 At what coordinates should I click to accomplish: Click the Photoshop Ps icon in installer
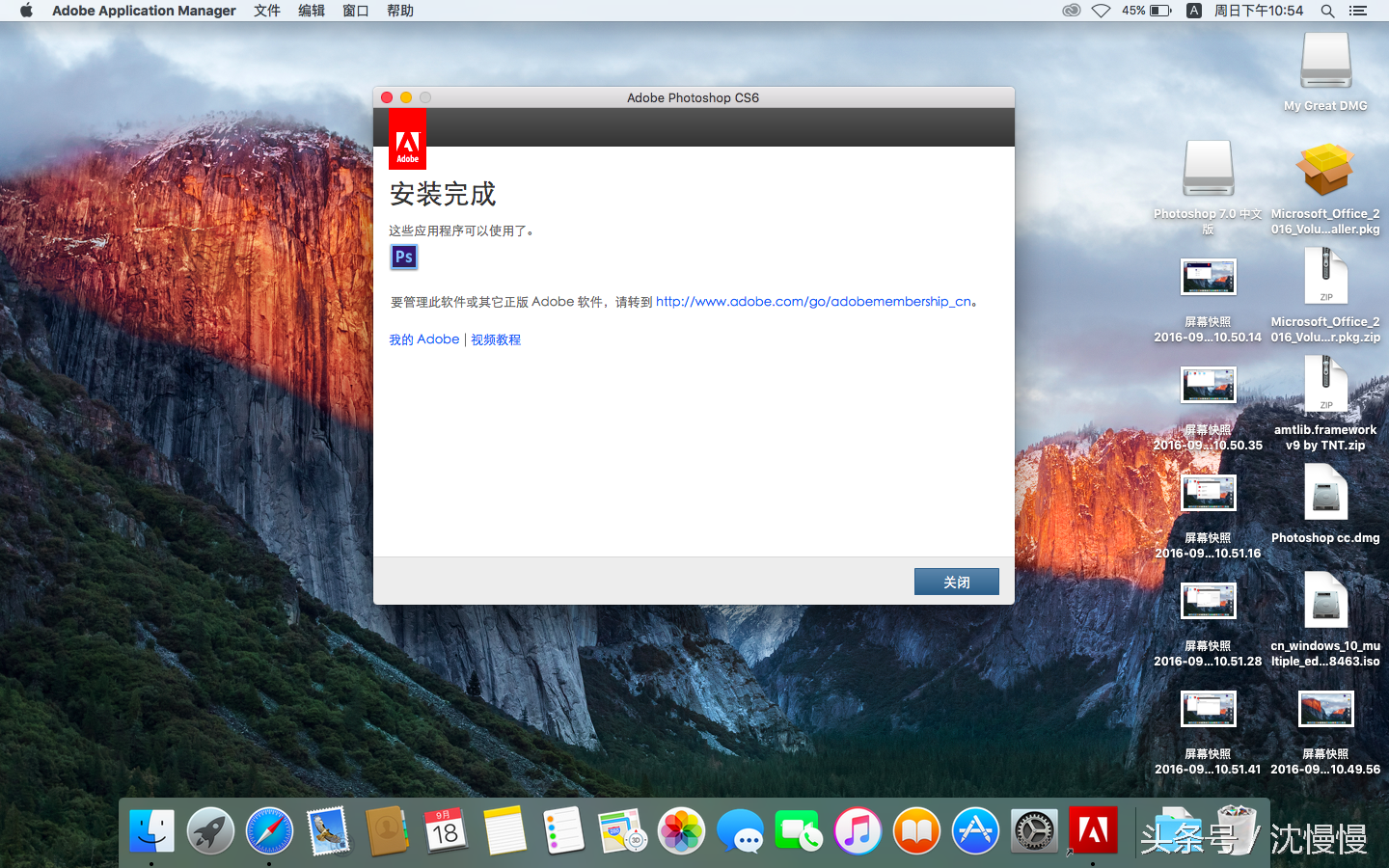[404, 257]
